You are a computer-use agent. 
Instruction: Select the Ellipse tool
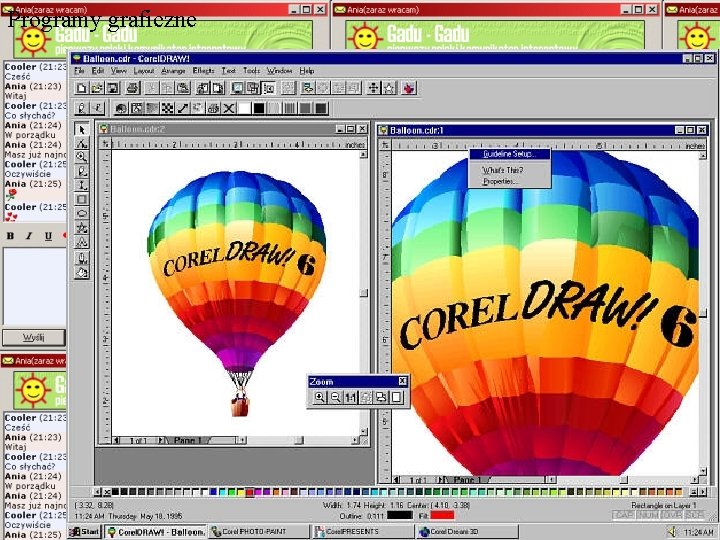pos(82,214)
